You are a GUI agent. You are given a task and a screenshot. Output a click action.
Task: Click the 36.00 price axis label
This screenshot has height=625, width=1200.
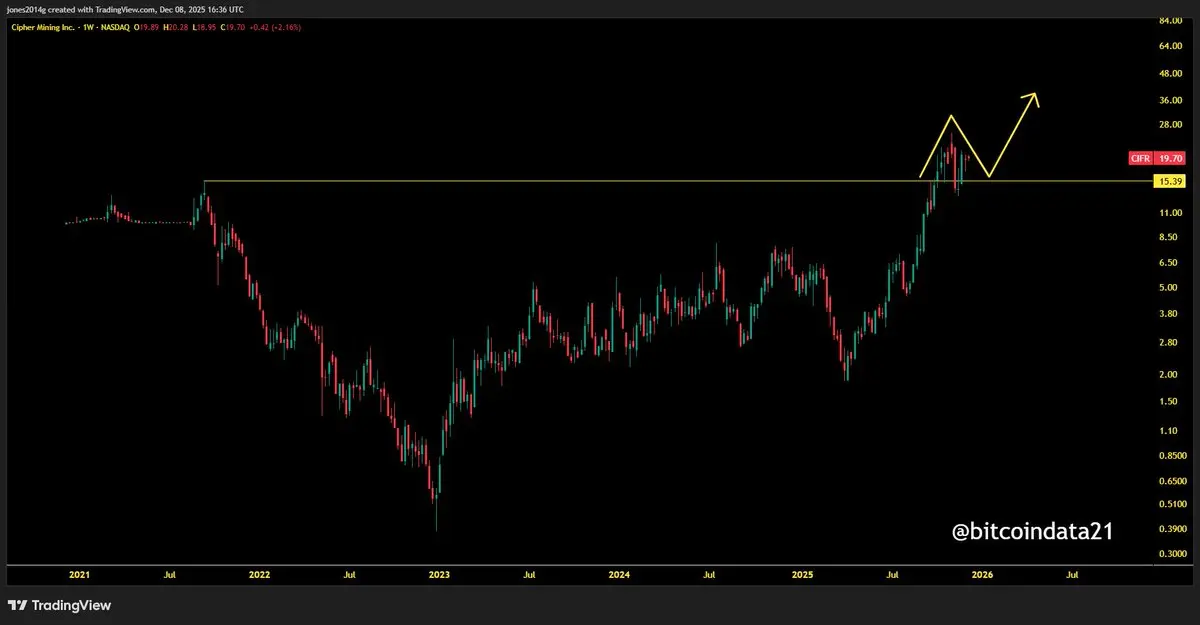tap(1170, 100)
